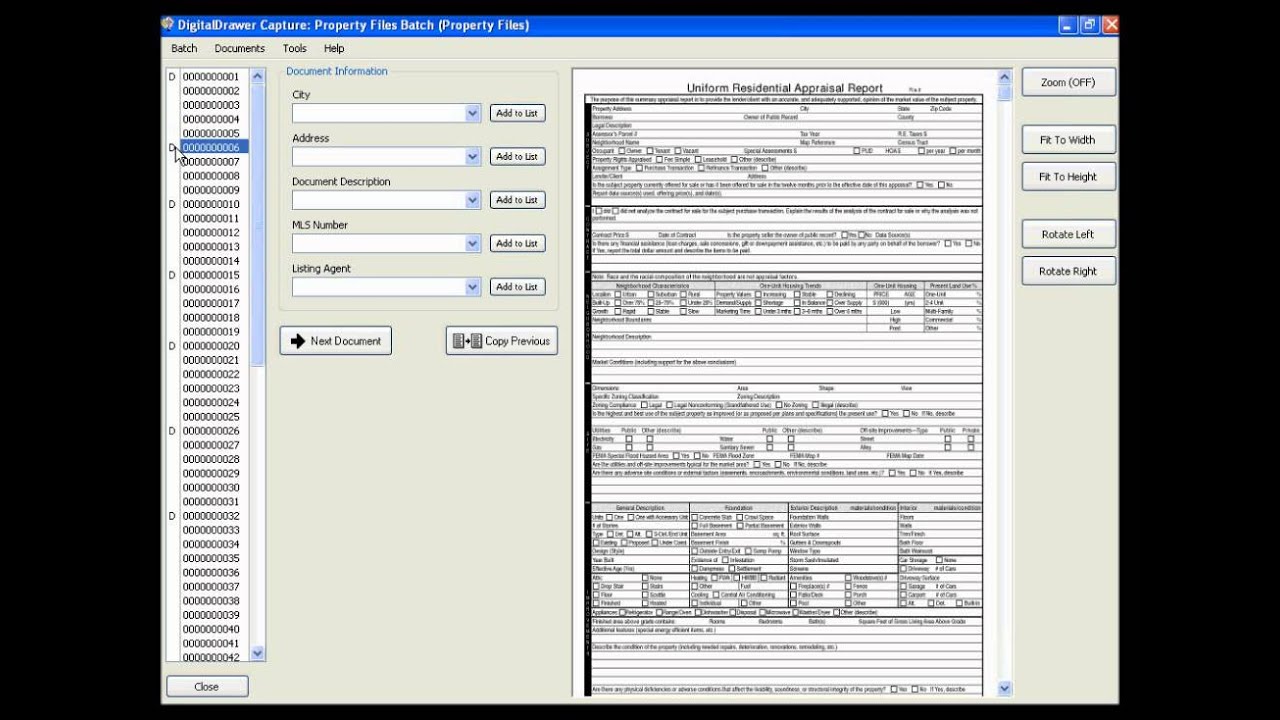Select page 0000000023 in the list
Viewport: 1280px width, 720px height.
(x=211, y=388)
